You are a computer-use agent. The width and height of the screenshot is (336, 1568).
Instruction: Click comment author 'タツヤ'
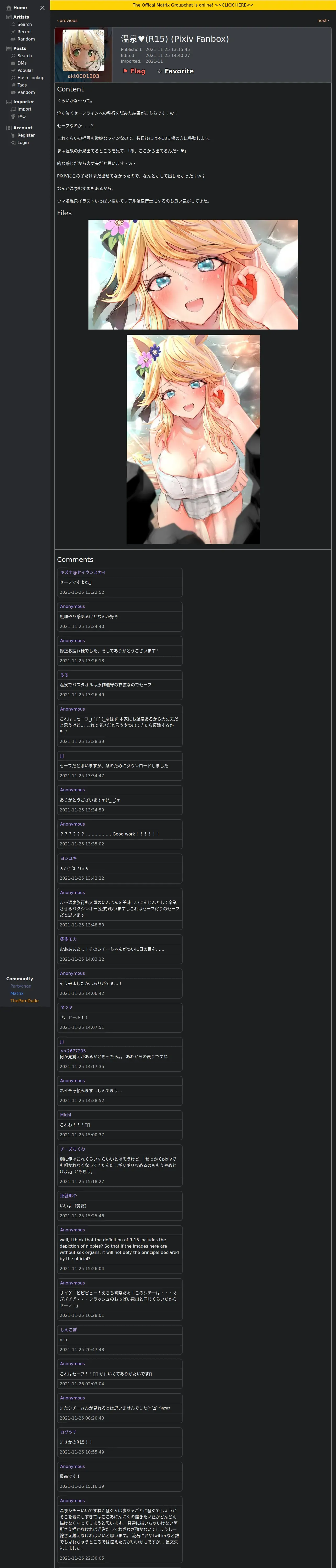coord(66,1007)
